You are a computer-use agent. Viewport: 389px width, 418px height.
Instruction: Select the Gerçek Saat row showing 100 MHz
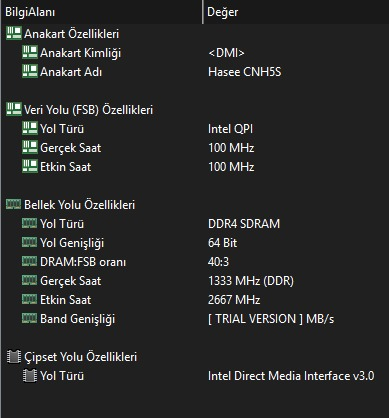(x=194, y=148)
